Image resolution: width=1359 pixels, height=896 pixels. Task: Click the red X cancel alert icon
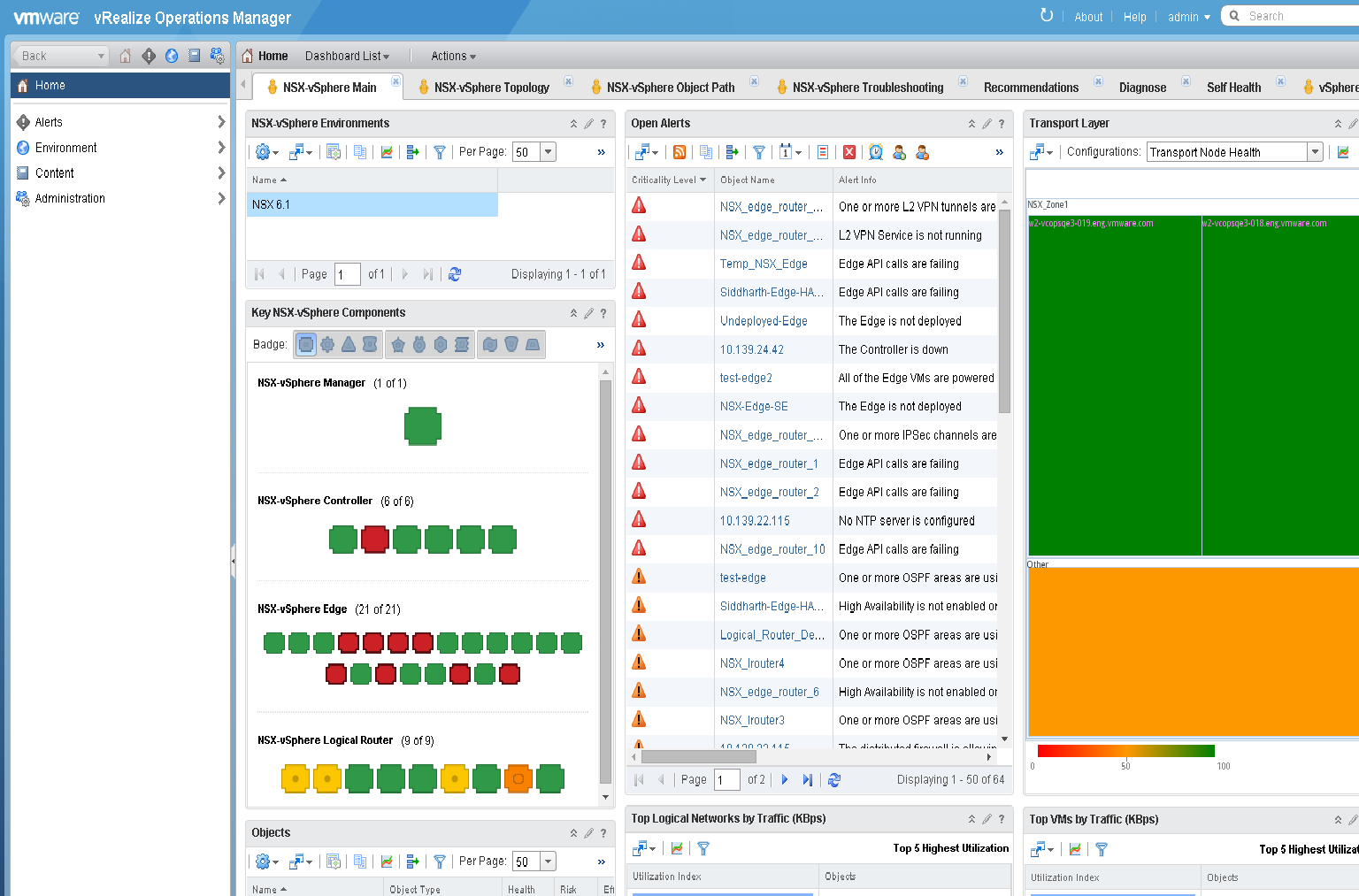tap(849, 152)
